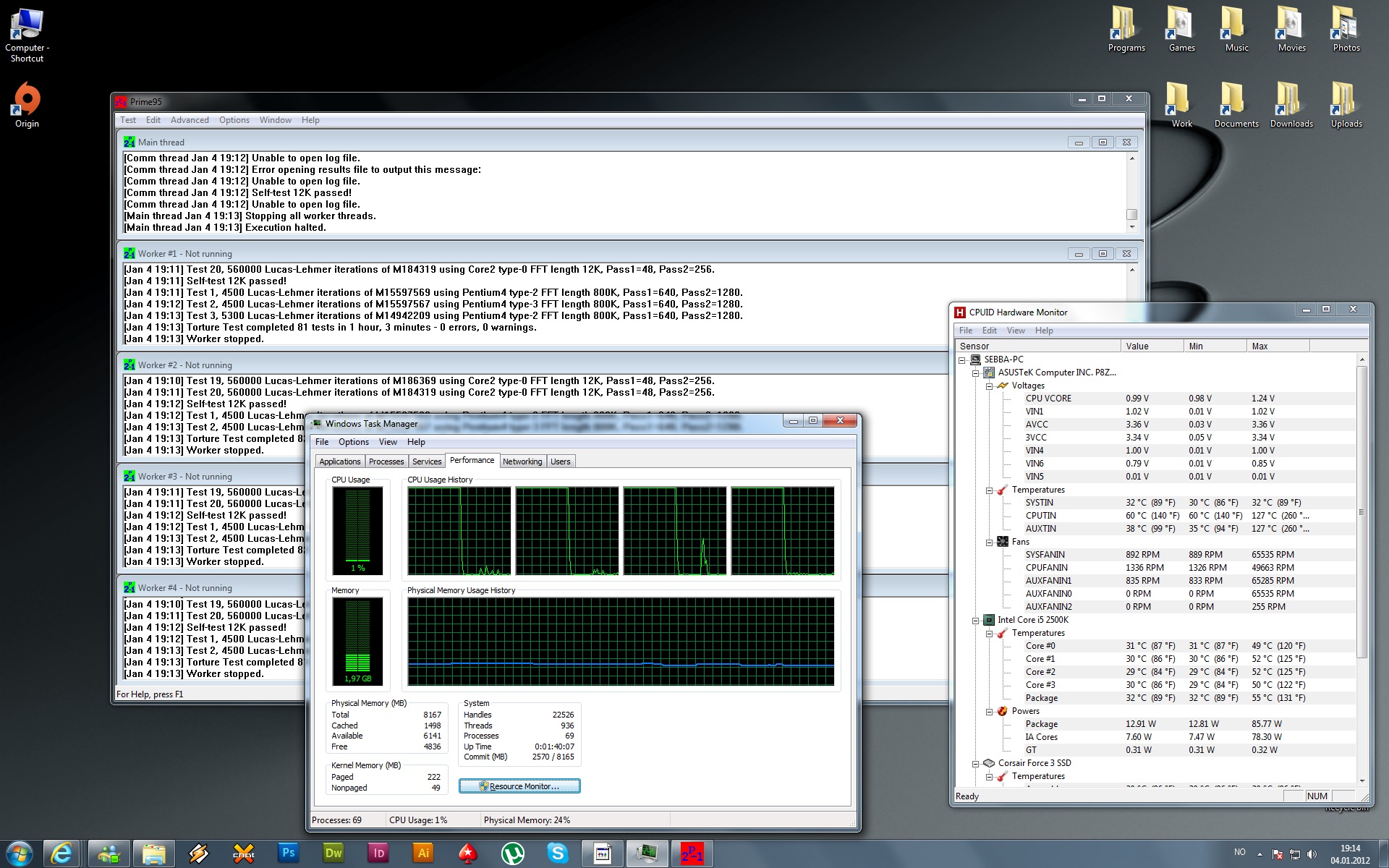
Task: Collapse the Fans section
Action: [x=989, y=542]
